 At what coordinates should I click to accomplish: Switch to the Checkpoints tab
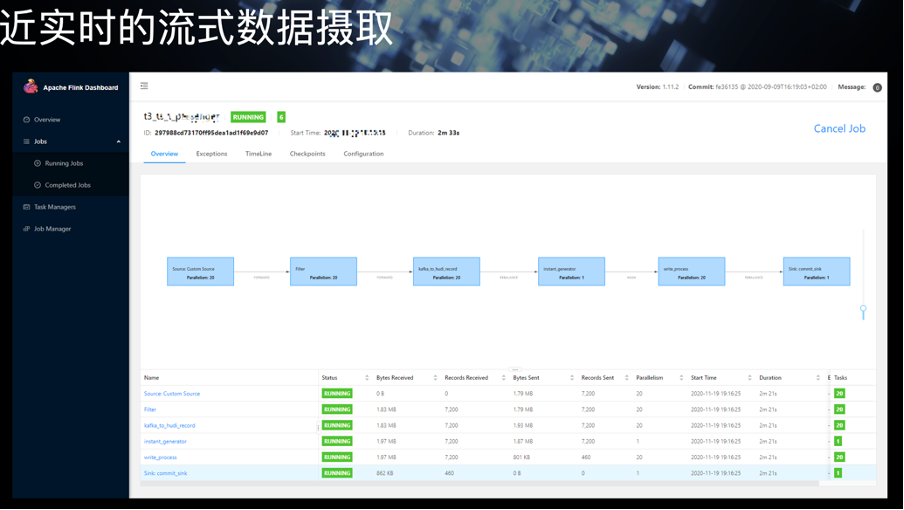pos(307,154)
